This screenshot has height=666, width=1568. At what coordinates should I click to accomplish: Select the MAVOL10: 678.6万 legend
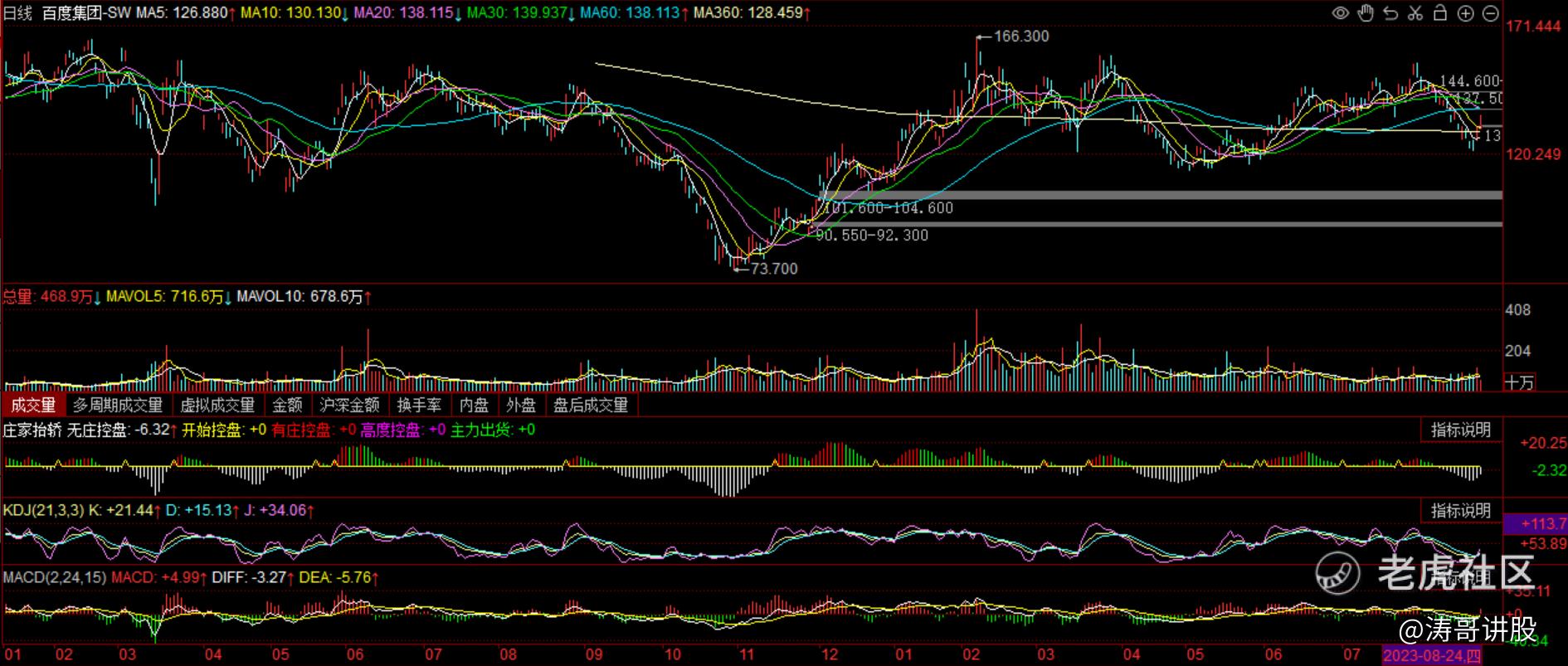304,297
